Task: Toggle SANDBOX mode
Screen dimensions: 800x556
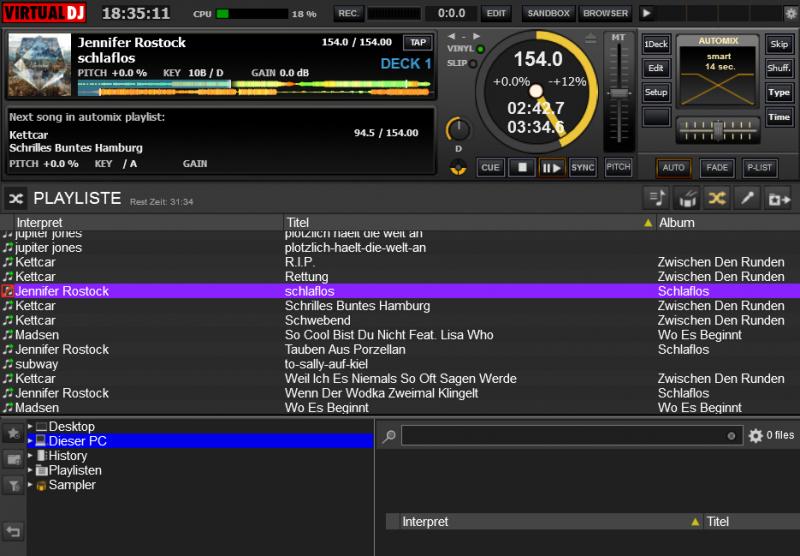Action: [x=548, y=13]
